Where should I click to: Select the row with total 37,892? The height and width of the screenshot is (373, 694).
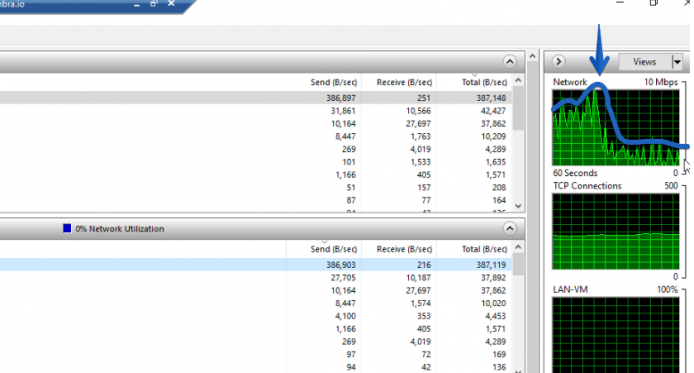tap(256, 277)
